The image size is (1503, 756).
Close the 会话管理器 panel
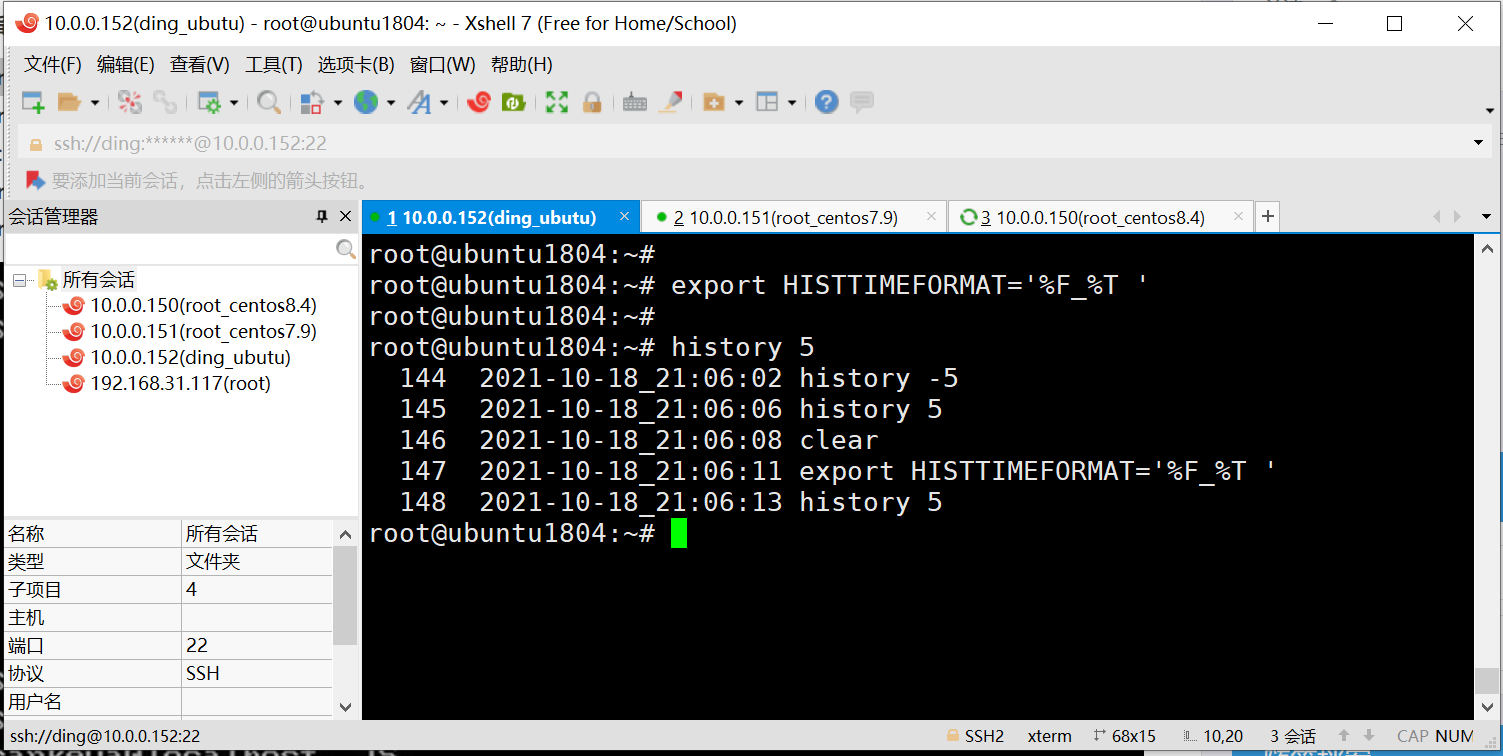[345, 217]
